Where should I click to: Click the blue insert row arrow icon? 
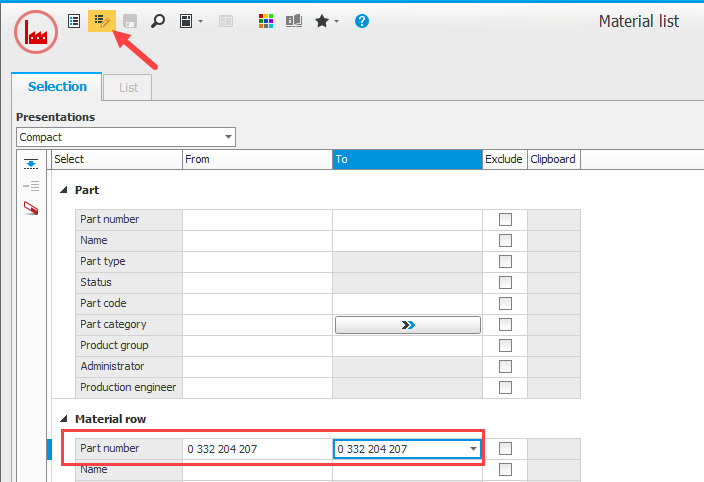(x=31, y=164)
